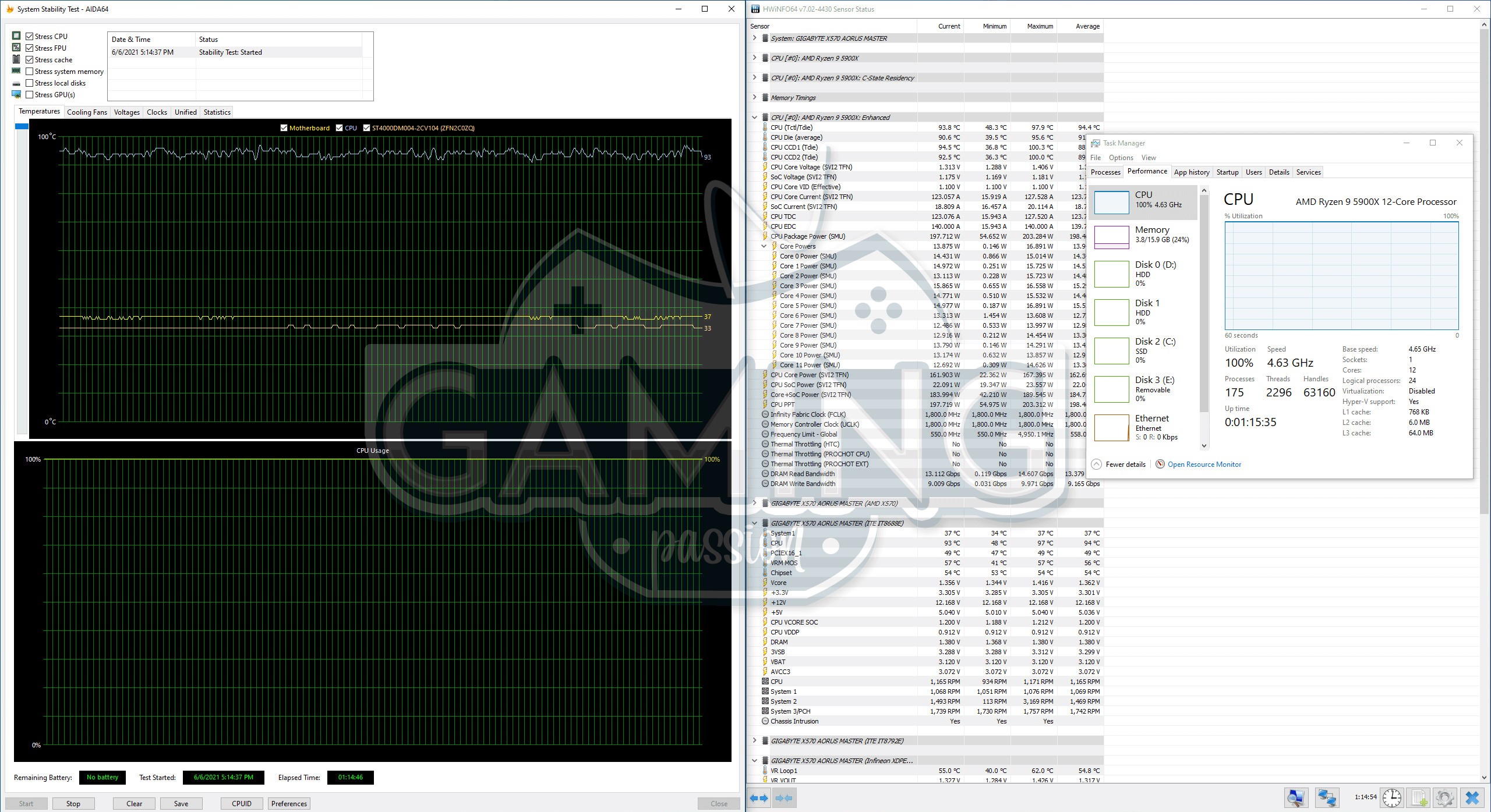Toggle Motherboard temperature graph checkbox

point(284,128)
